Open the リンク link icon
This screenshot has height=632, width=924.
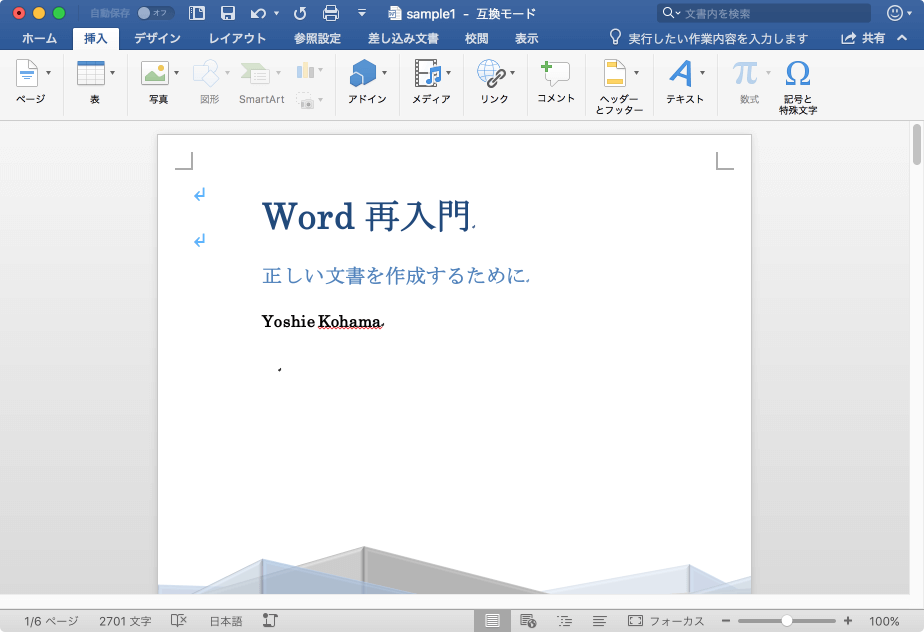[490, 74]
